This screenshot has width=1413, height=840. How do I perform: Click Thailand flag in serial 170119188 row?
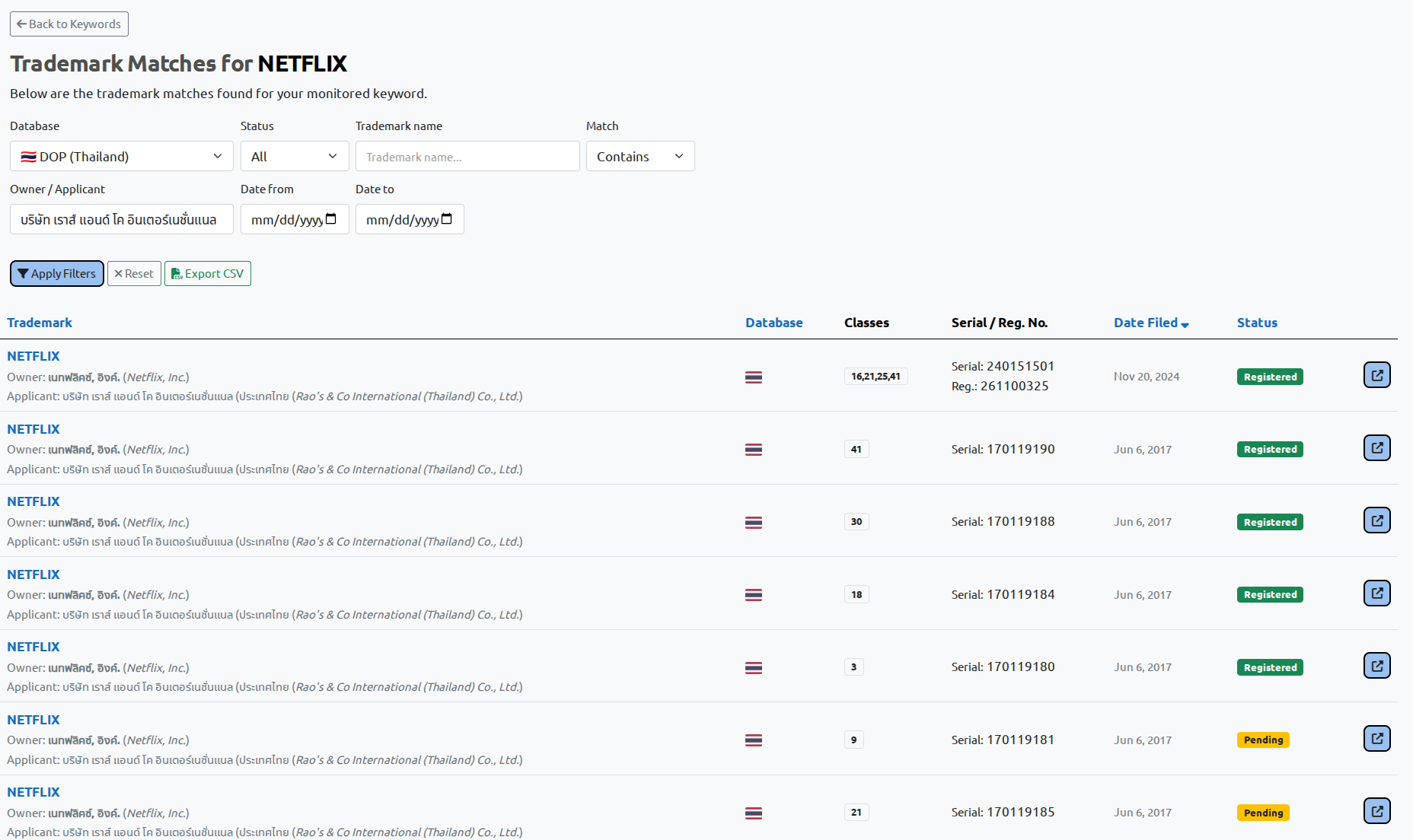coord(754,523)
